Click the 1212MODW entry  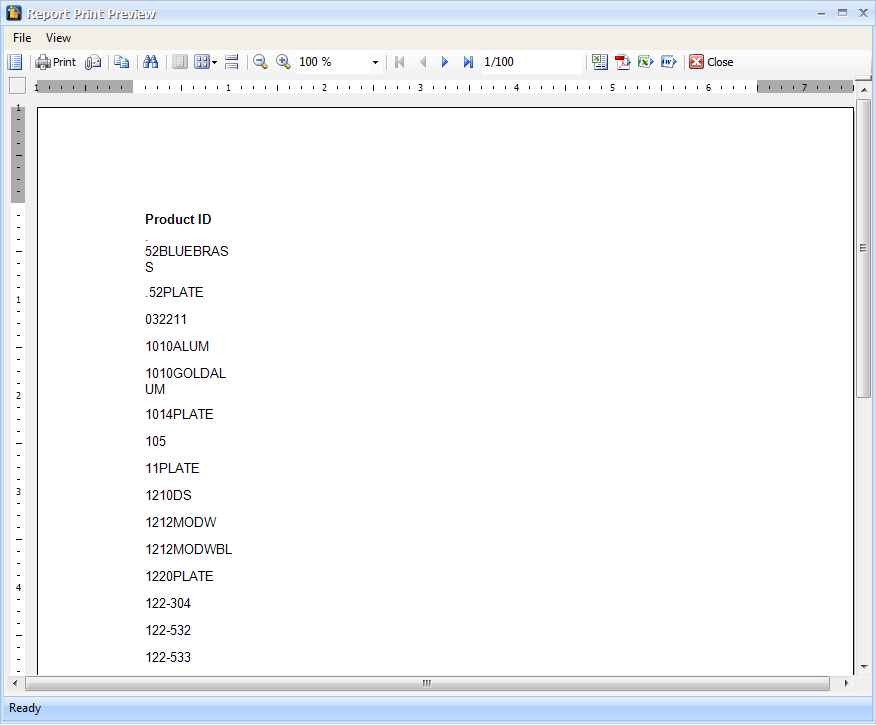(180, 522)
